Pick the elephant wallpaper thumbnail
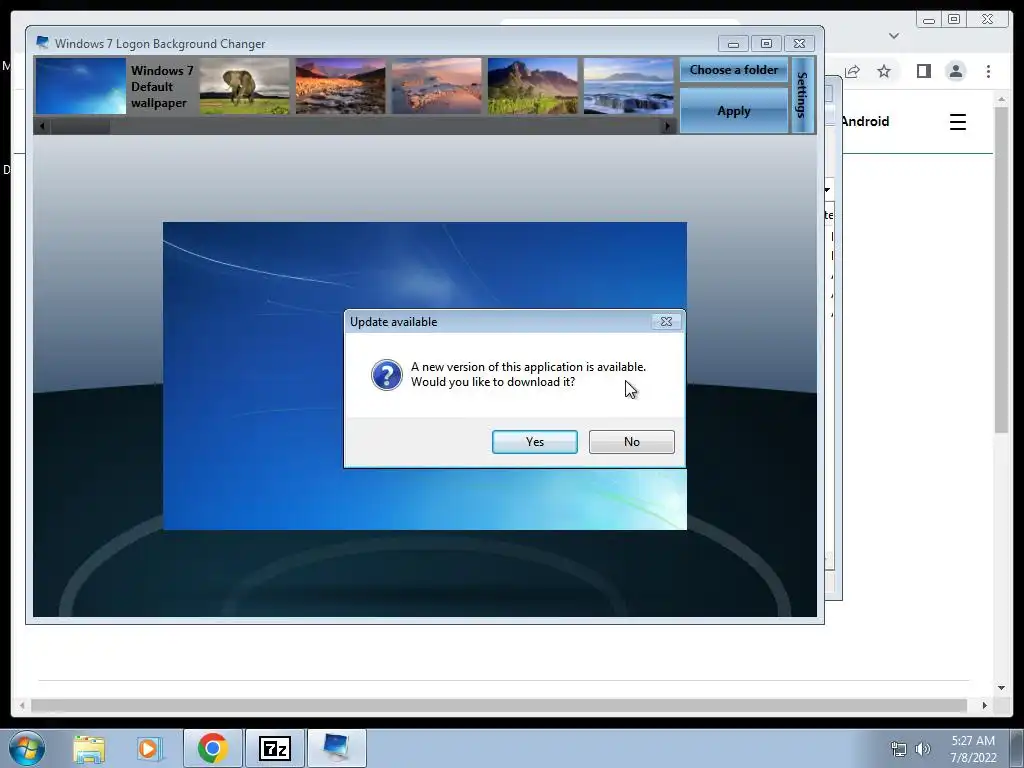1024x768 pixels. pos(244,86)
